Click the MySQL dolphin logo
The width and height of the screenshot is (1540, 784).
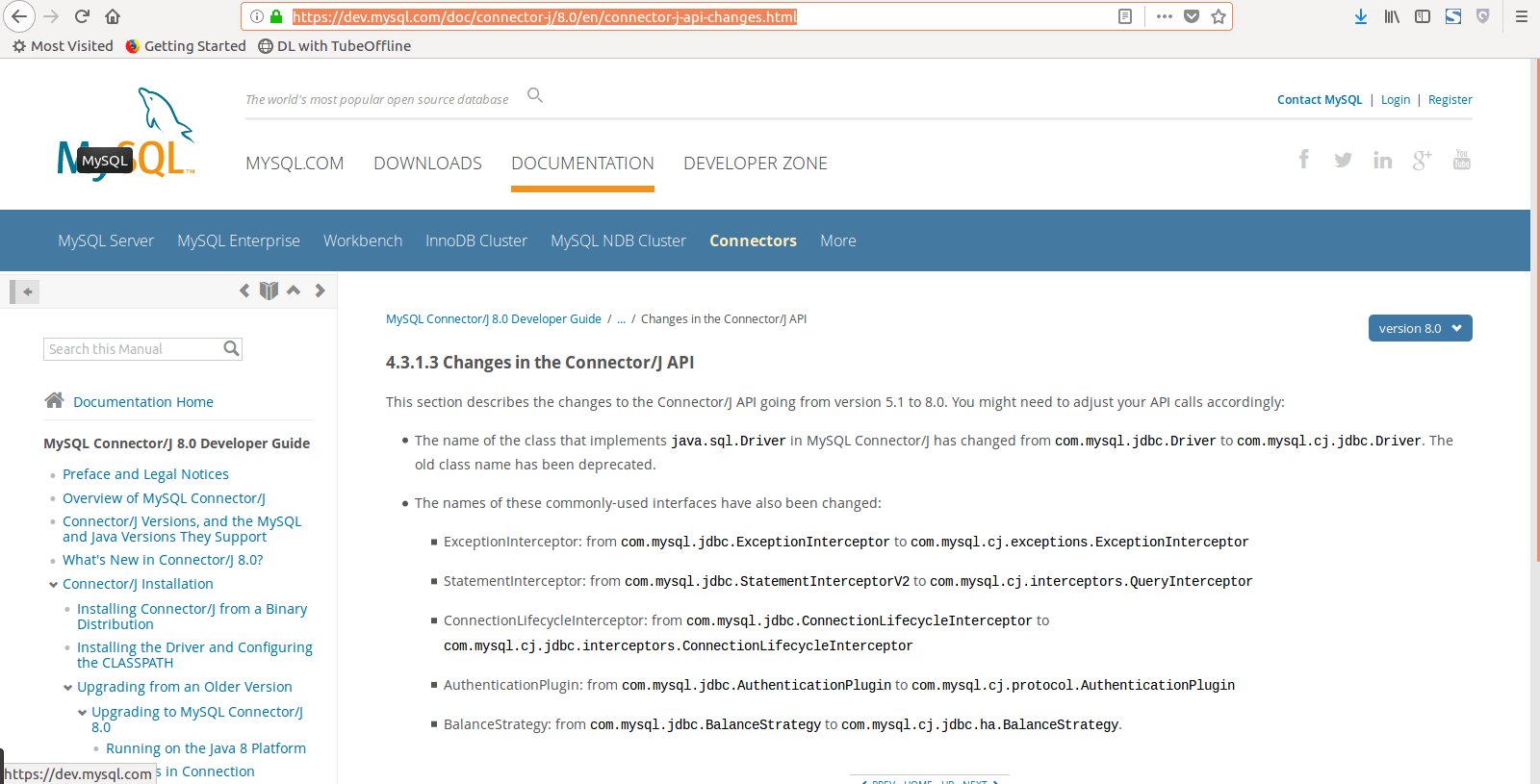coord(127,134)
